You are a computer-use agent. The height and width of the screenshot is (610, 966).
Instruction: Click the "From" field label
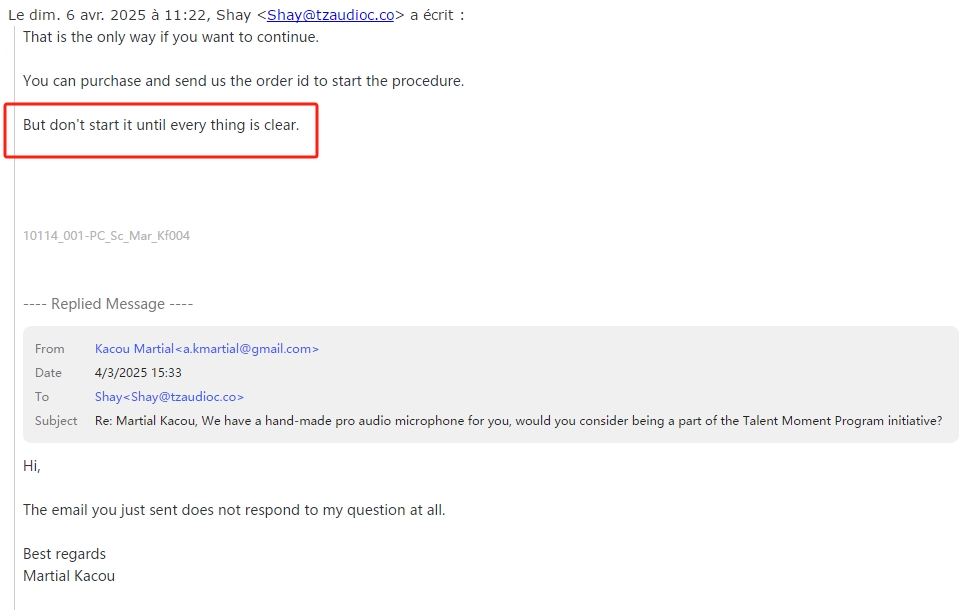point(49,349)
